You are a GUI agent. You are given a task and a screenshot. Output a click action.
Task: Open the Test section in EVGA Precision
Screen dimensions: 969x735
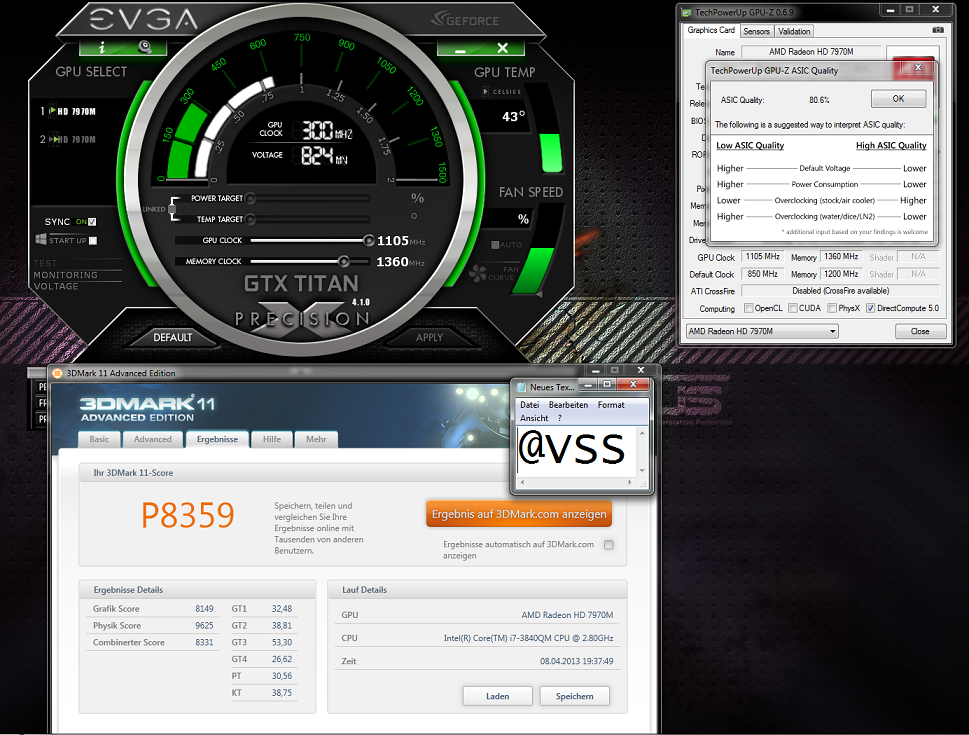click(x=45, y=263)
